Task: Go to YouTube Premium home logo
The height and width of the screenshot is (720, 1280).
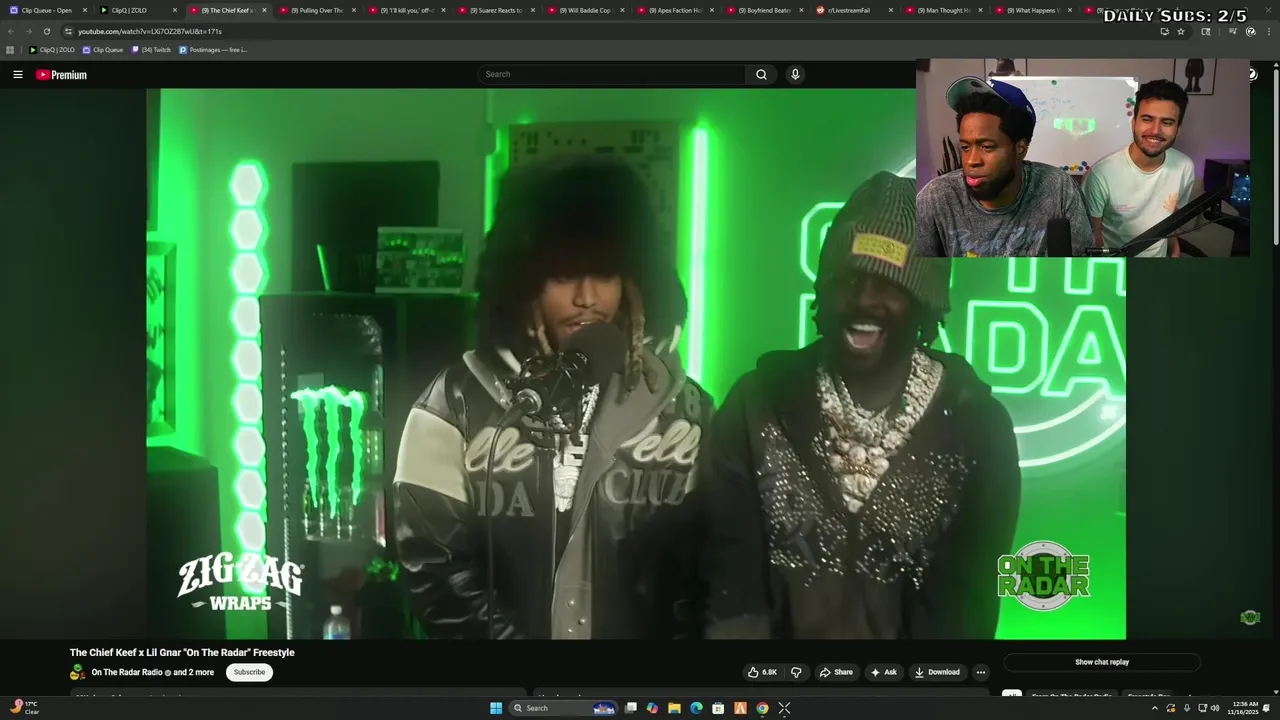Action: (x=61, y=75)
